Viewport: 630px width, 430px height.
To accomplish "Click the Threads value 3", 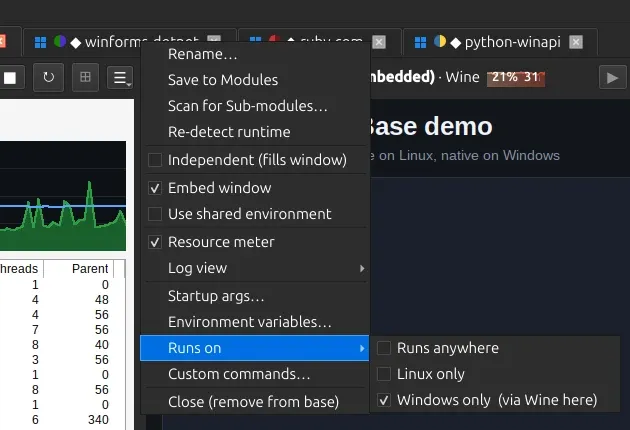I will click(x=35, y=360).
